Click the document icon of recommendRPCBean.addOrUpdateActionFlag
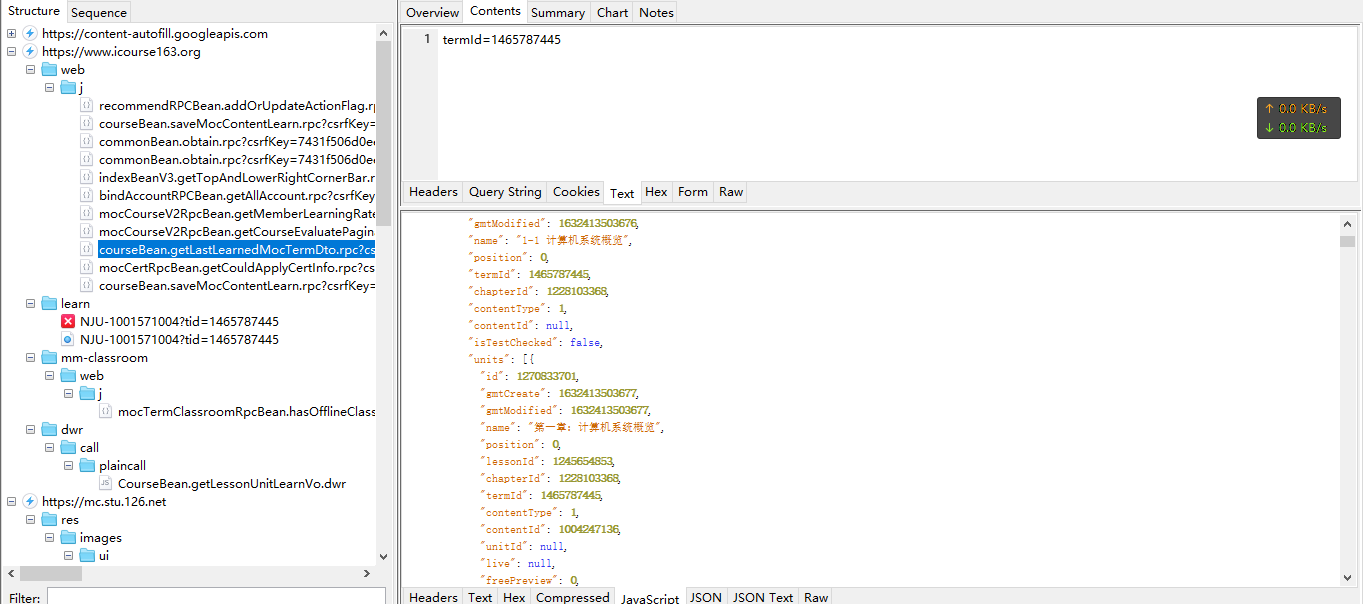1363x604 pixels. [87, 106]
